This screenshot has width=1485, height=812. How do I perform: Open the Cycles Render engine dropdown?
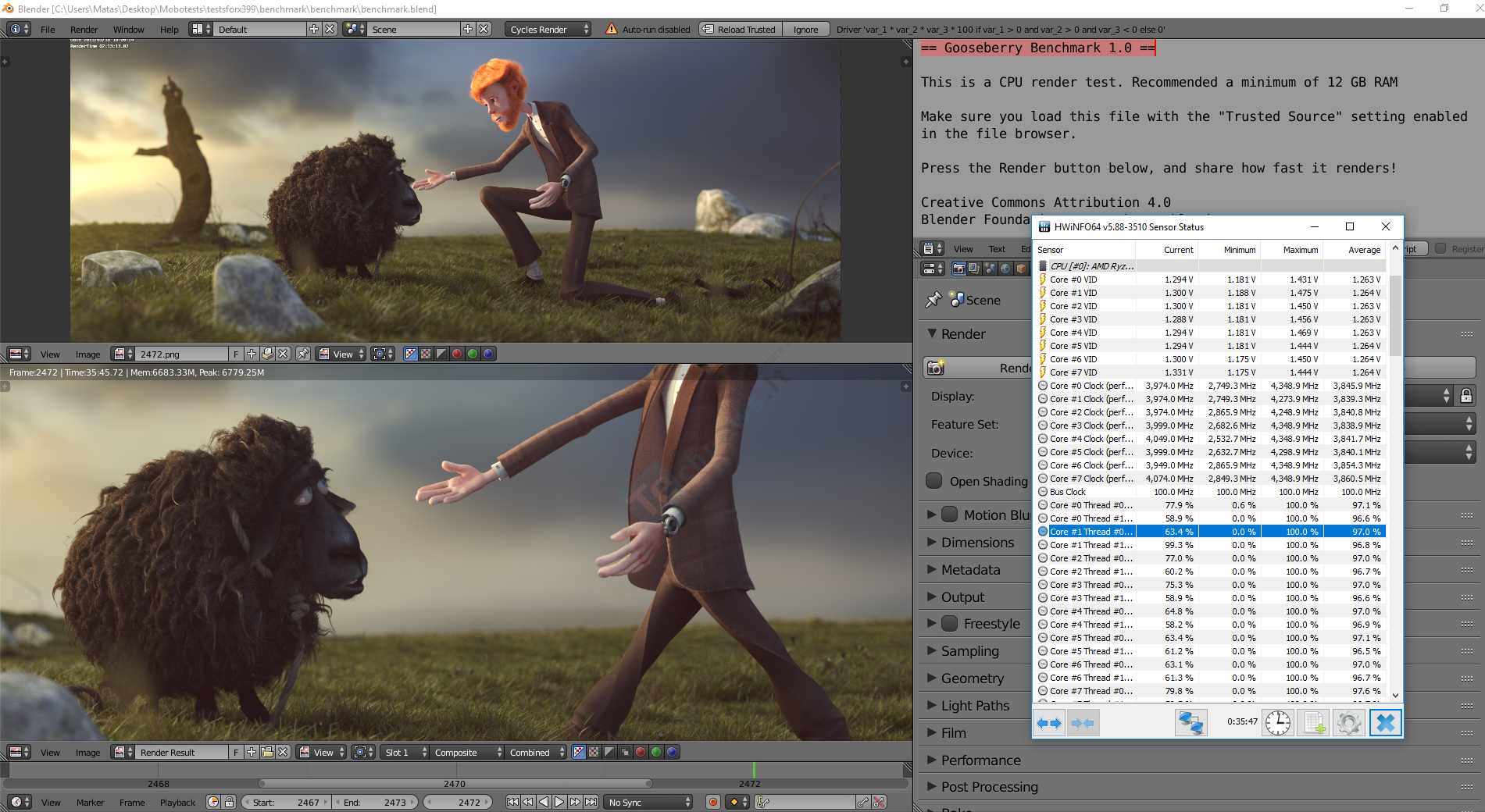click(548, 29)
